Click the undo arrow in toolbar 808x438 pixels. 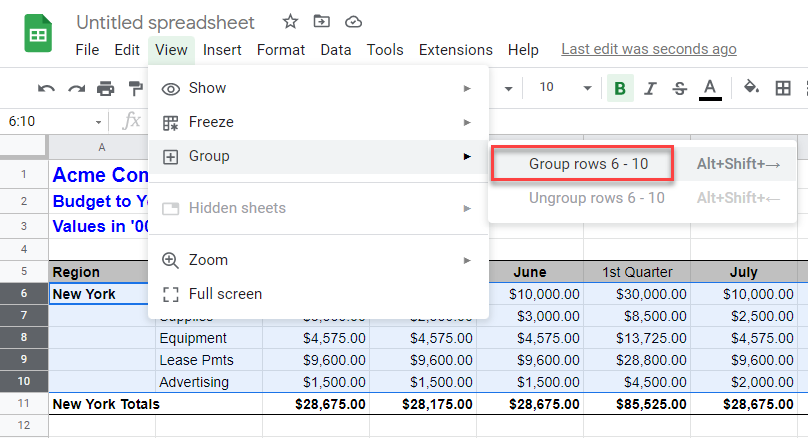point(46,88)
